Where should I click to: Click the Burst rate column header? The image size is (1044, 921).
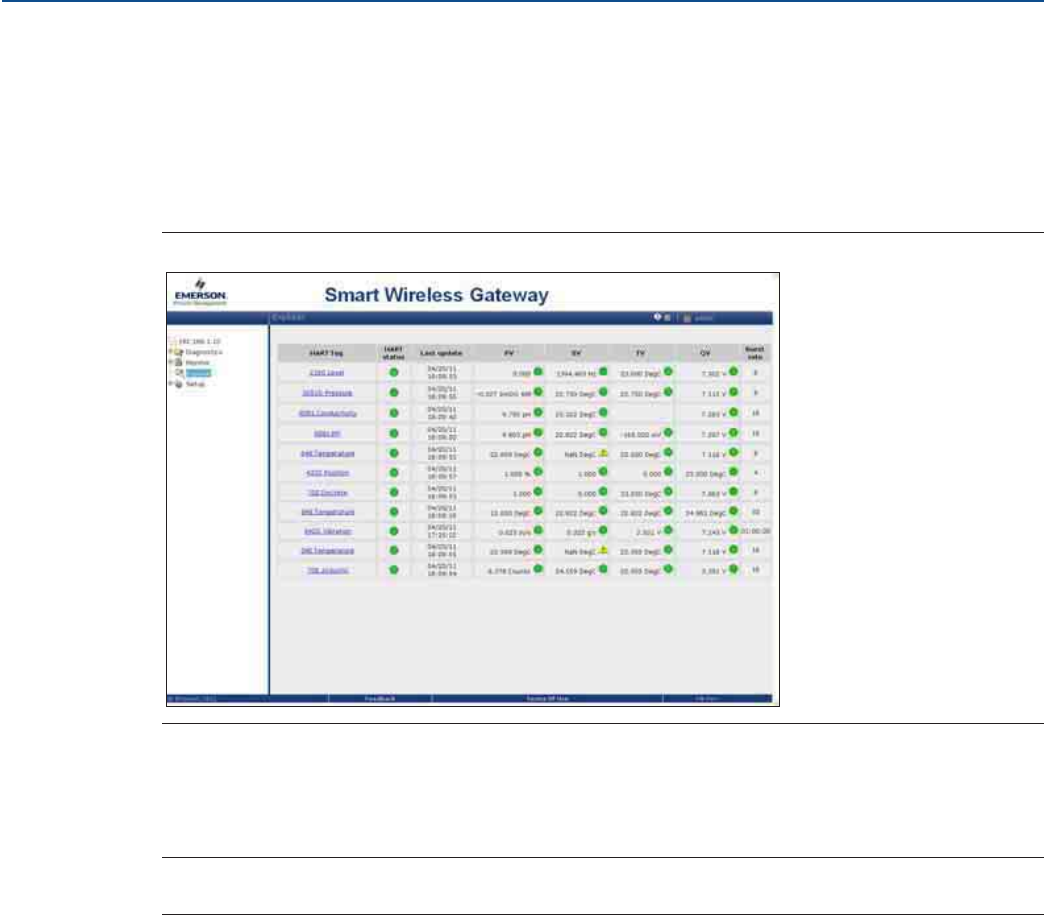(x=755, y=353)
